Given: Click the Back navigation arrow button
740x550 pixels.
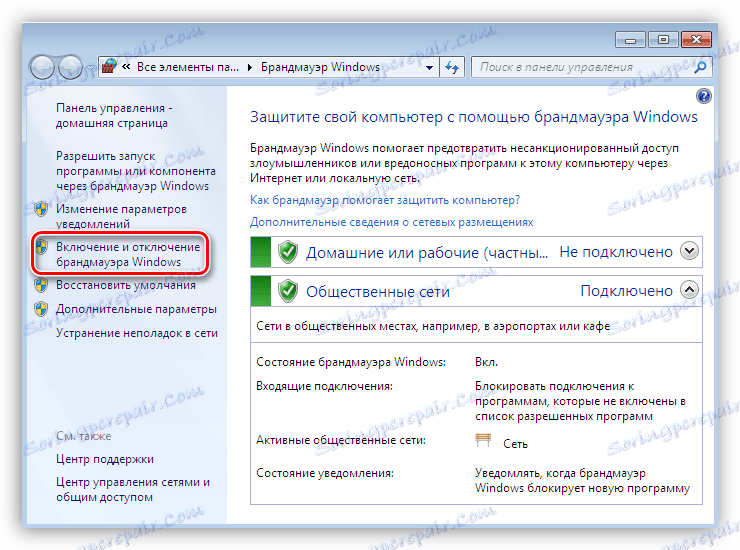Looking at the screenshot, I should point(43,67).
